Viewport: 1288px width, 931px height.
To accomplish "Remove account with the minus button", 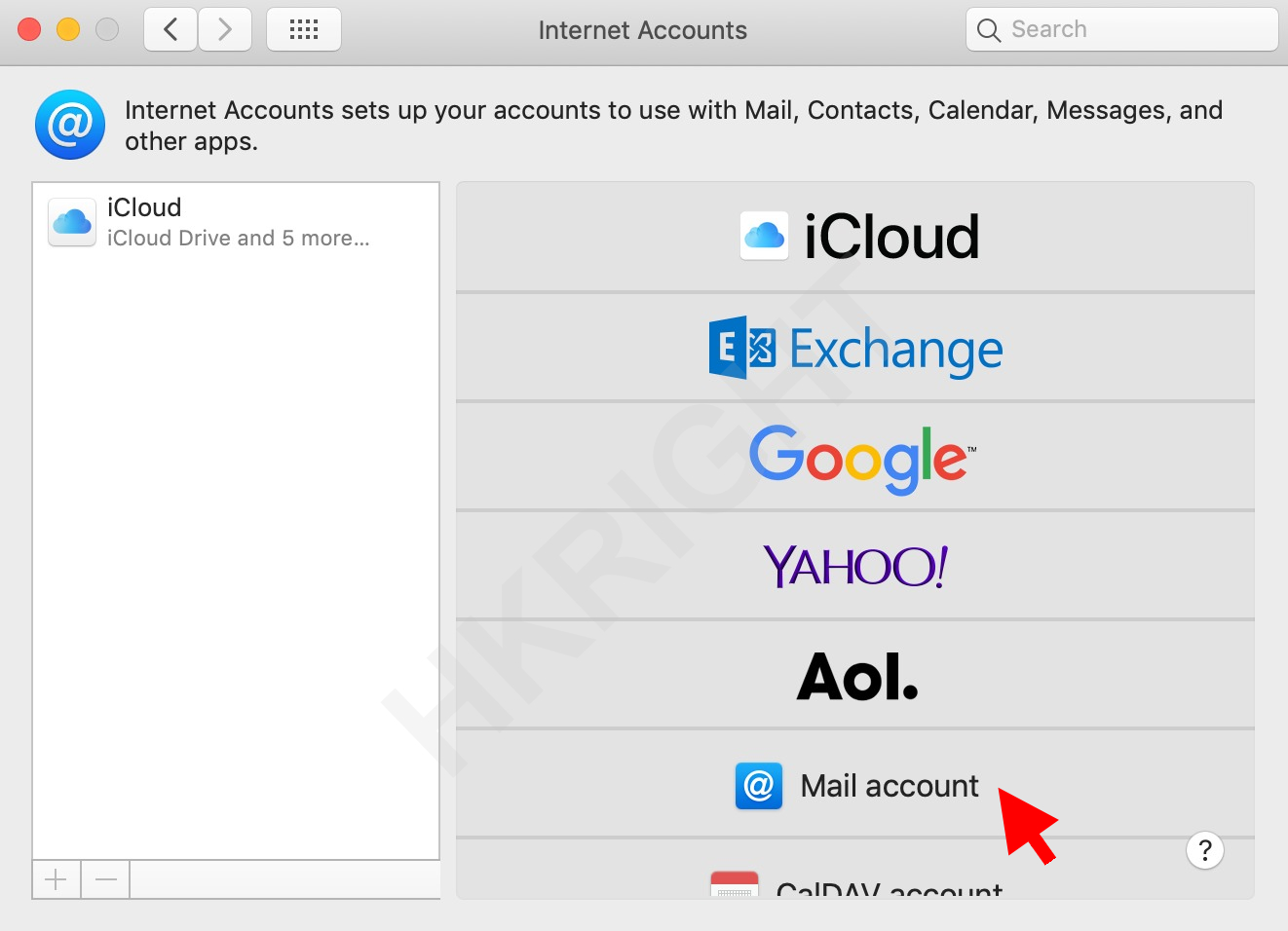I will coord(106,880).
